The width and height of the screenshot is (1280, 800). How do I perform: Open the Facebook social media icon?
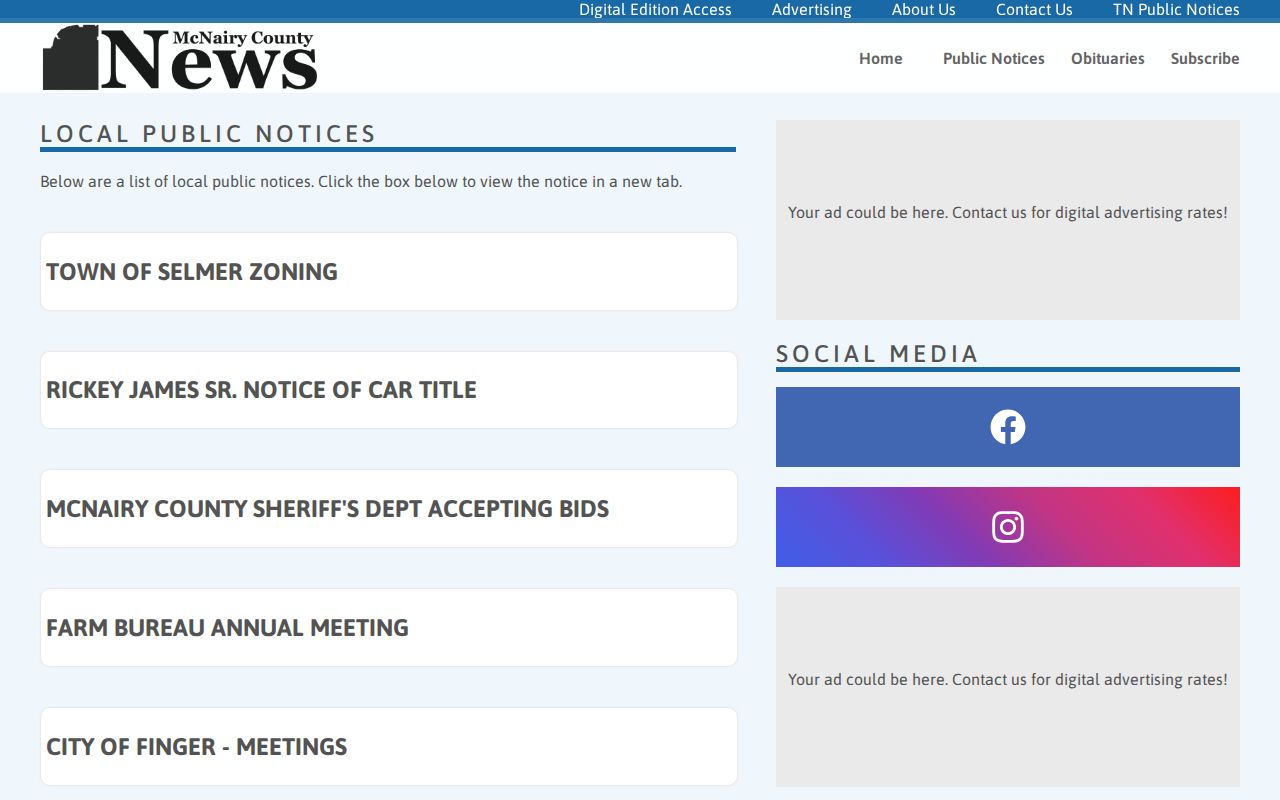click(1007, 427)
